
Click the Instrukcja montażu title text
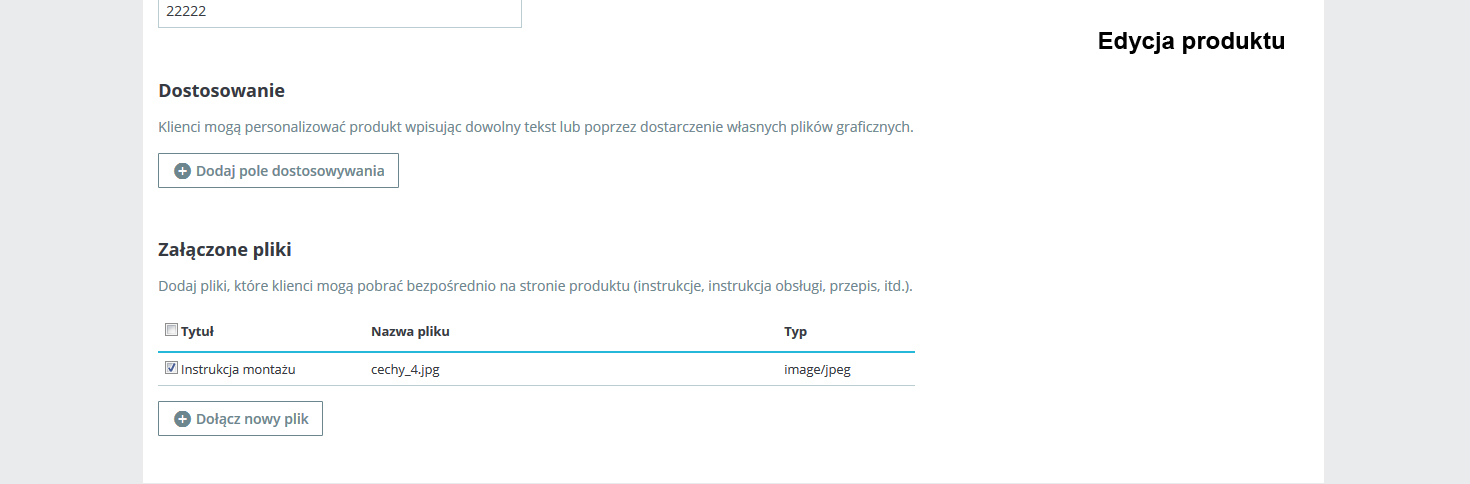tap(238, 369)
